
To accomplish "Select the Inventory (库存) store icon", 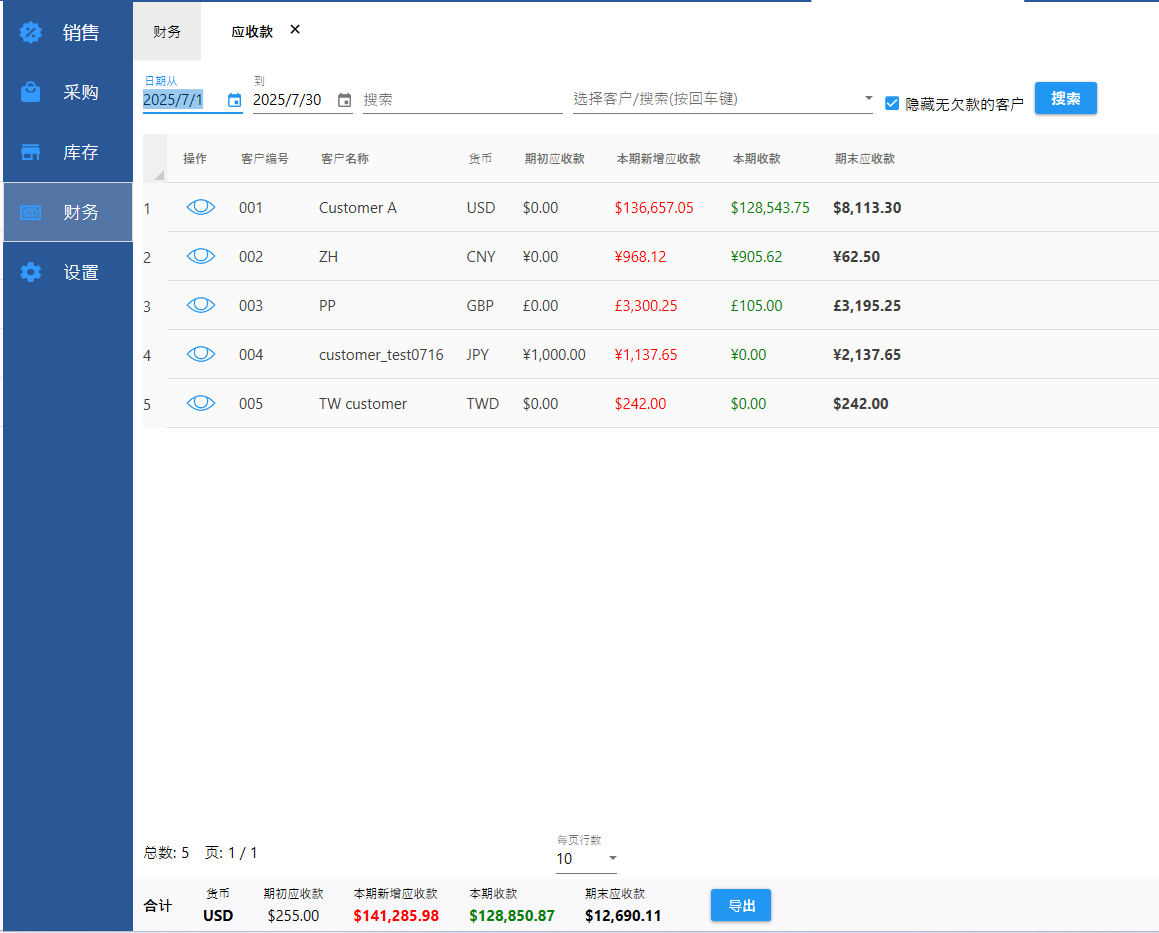I will click(x=31, y=152).
